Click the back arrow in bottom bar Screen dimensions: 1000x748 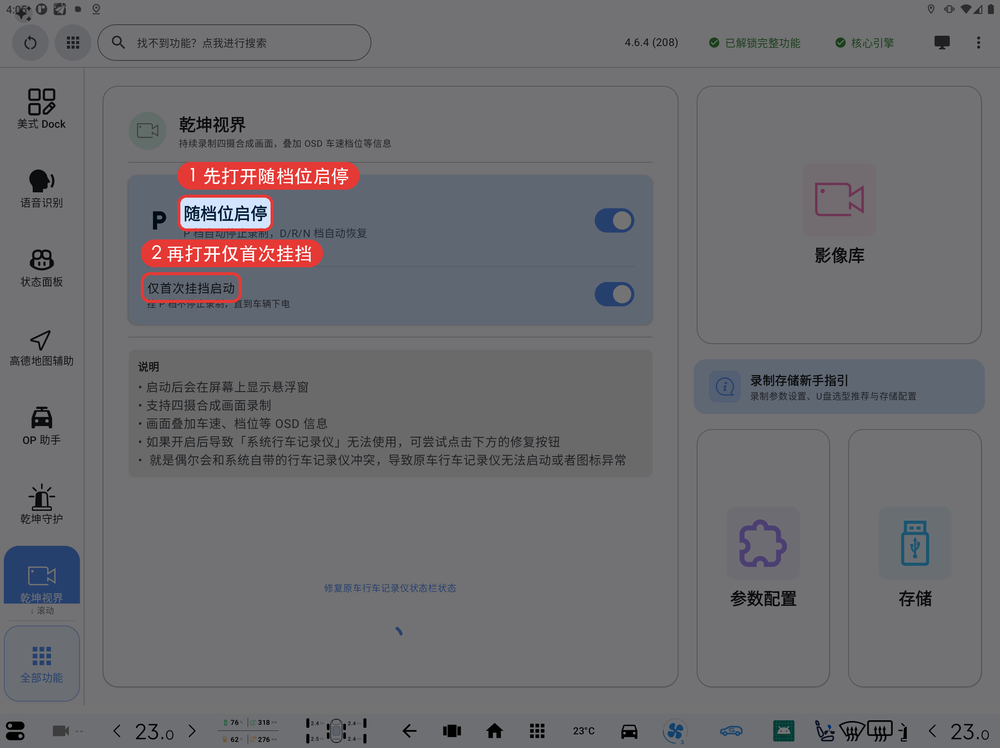click(409, 731)
